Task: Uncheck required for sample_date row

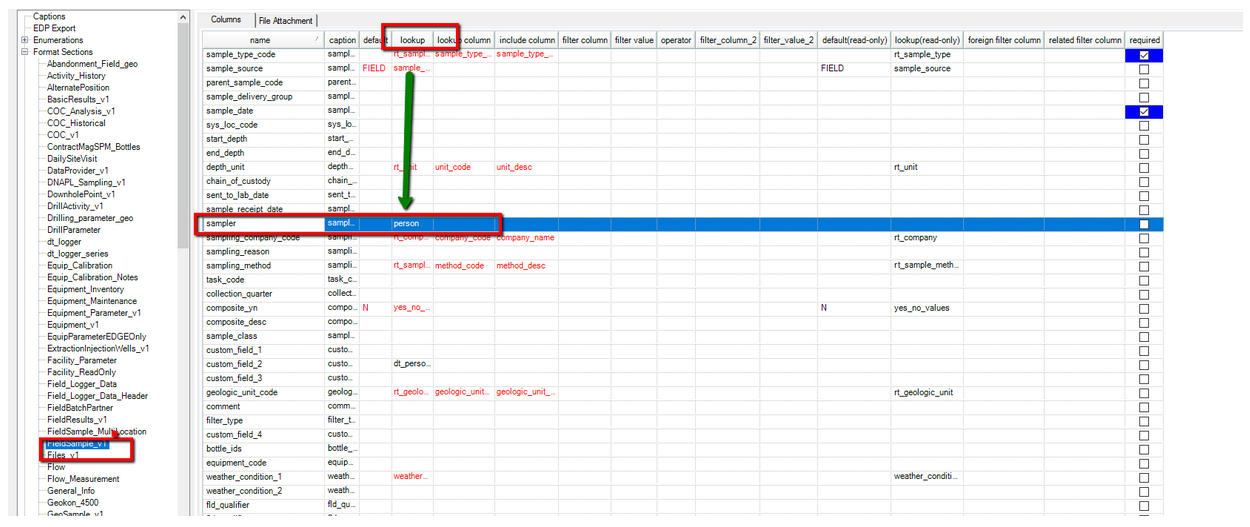Action: [x=1144, y=111]
